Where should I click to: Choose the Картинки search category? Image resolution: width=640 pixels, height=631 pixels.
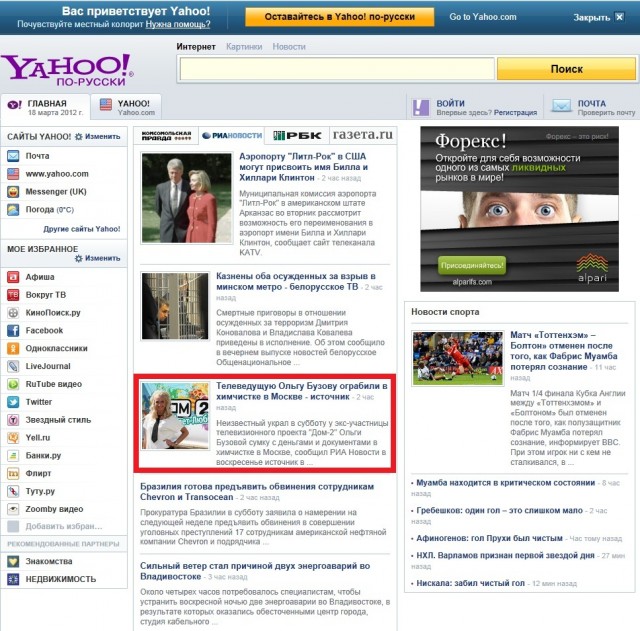[244, 47]
